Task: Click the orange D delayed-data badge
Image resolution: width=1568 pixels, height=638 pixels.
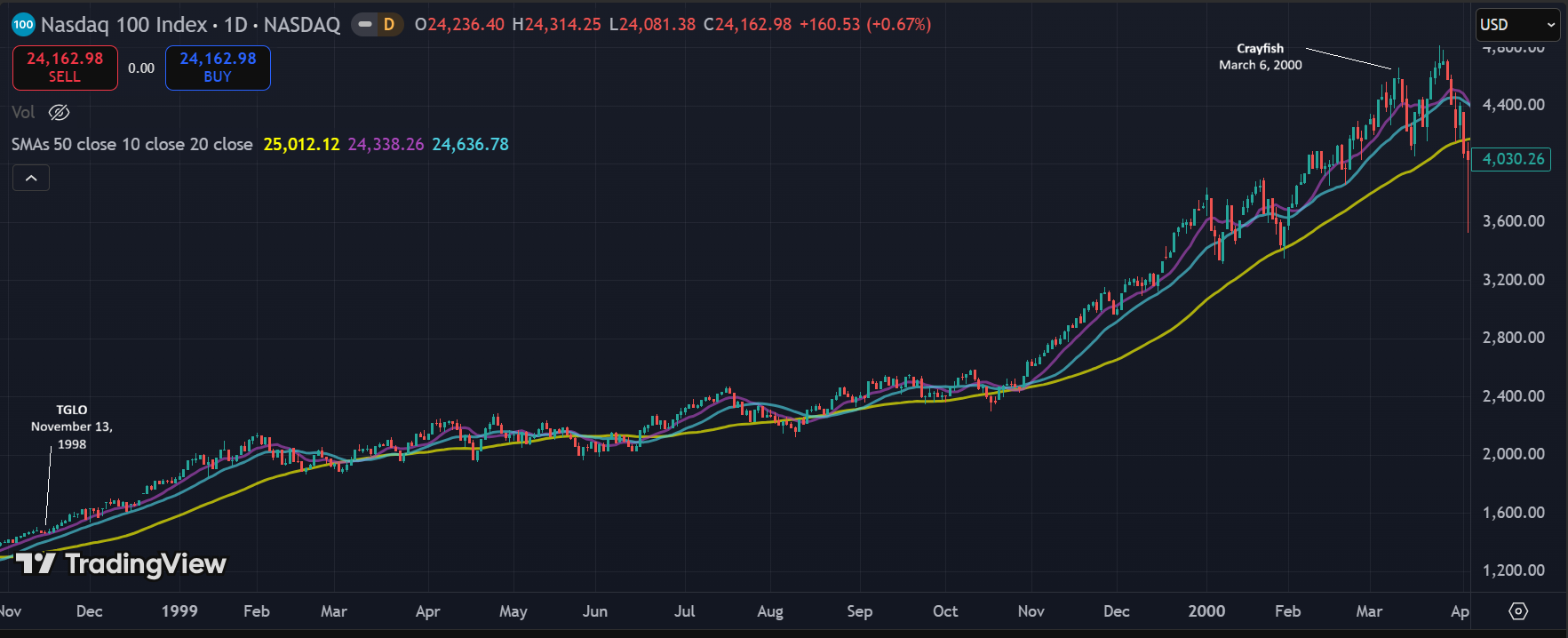Action: coord(388,25)
